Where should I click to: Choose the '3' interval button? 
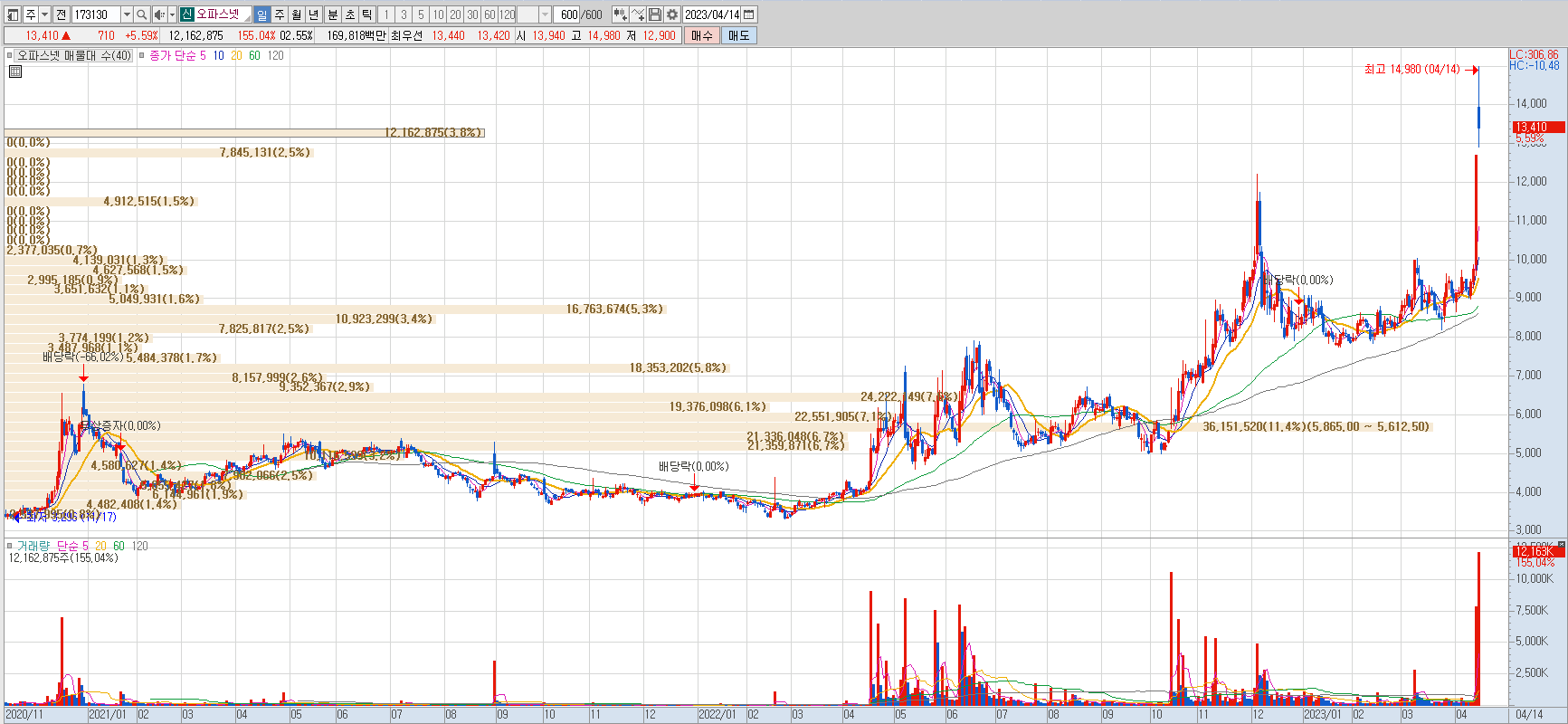[x=404, y=14]
